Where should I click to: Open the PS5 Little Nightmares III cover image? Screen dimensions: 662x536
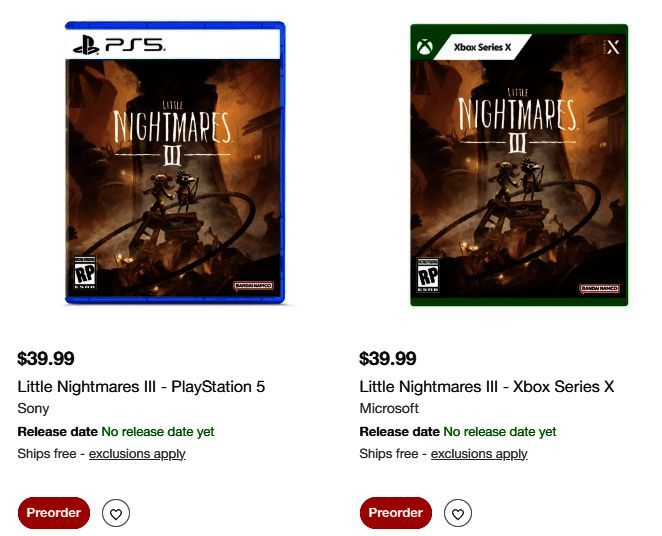click(x=175, y=165)
